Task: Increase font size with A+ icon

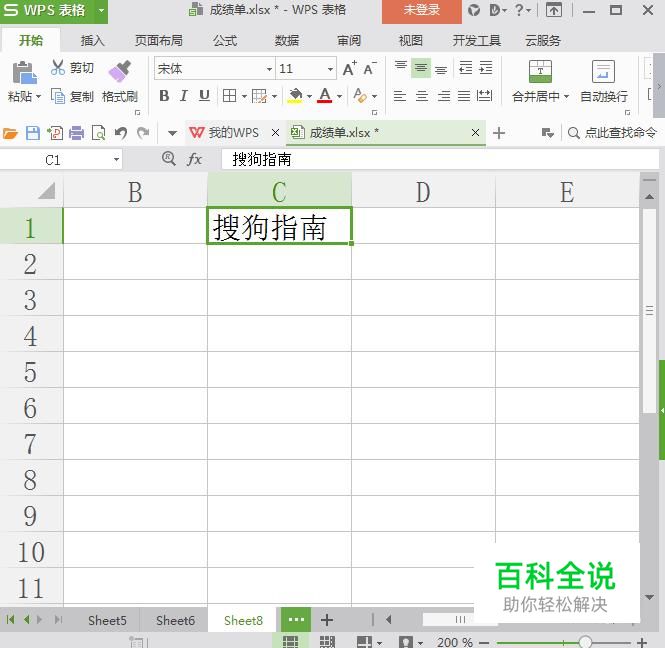Action: click(349, 68)
